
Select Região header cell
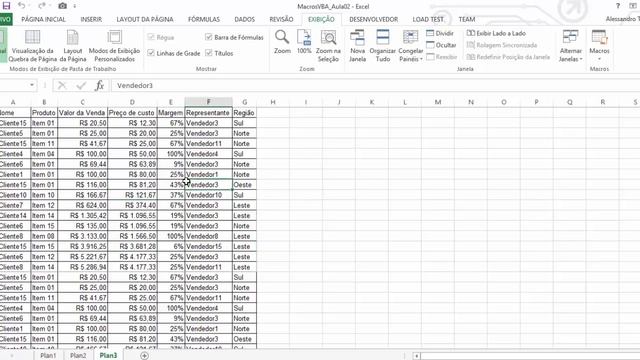click(x=244, y=113)
